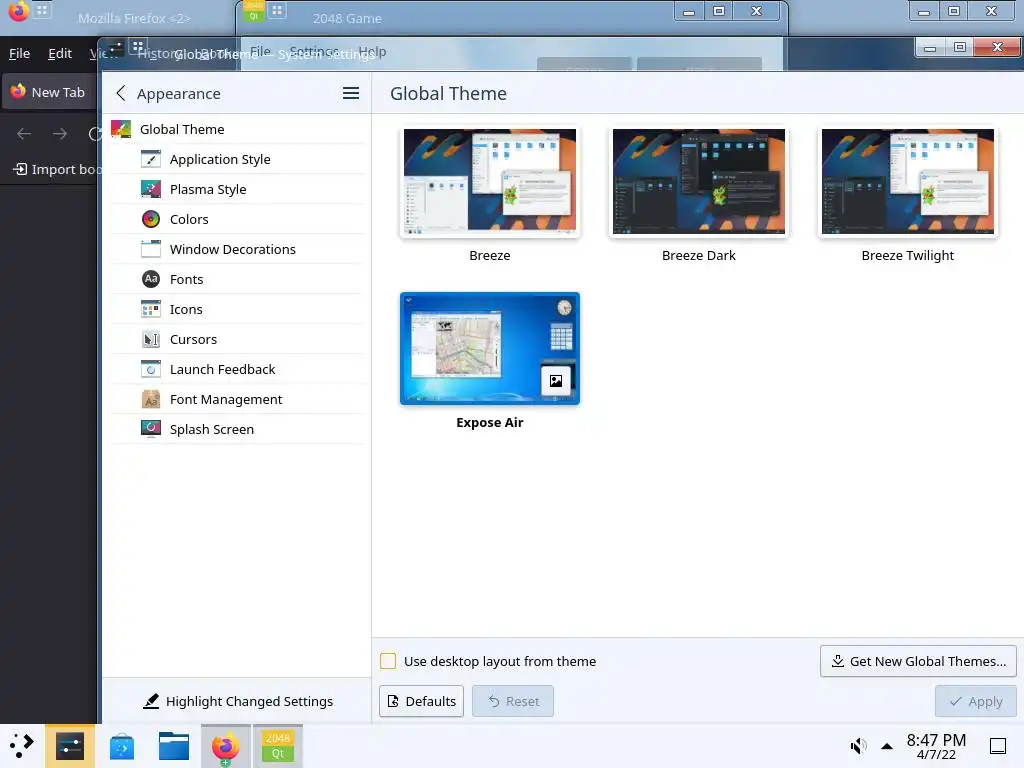Select the Expose Air theme thumbnail
1024x768 pixels.
pos(490,349)
